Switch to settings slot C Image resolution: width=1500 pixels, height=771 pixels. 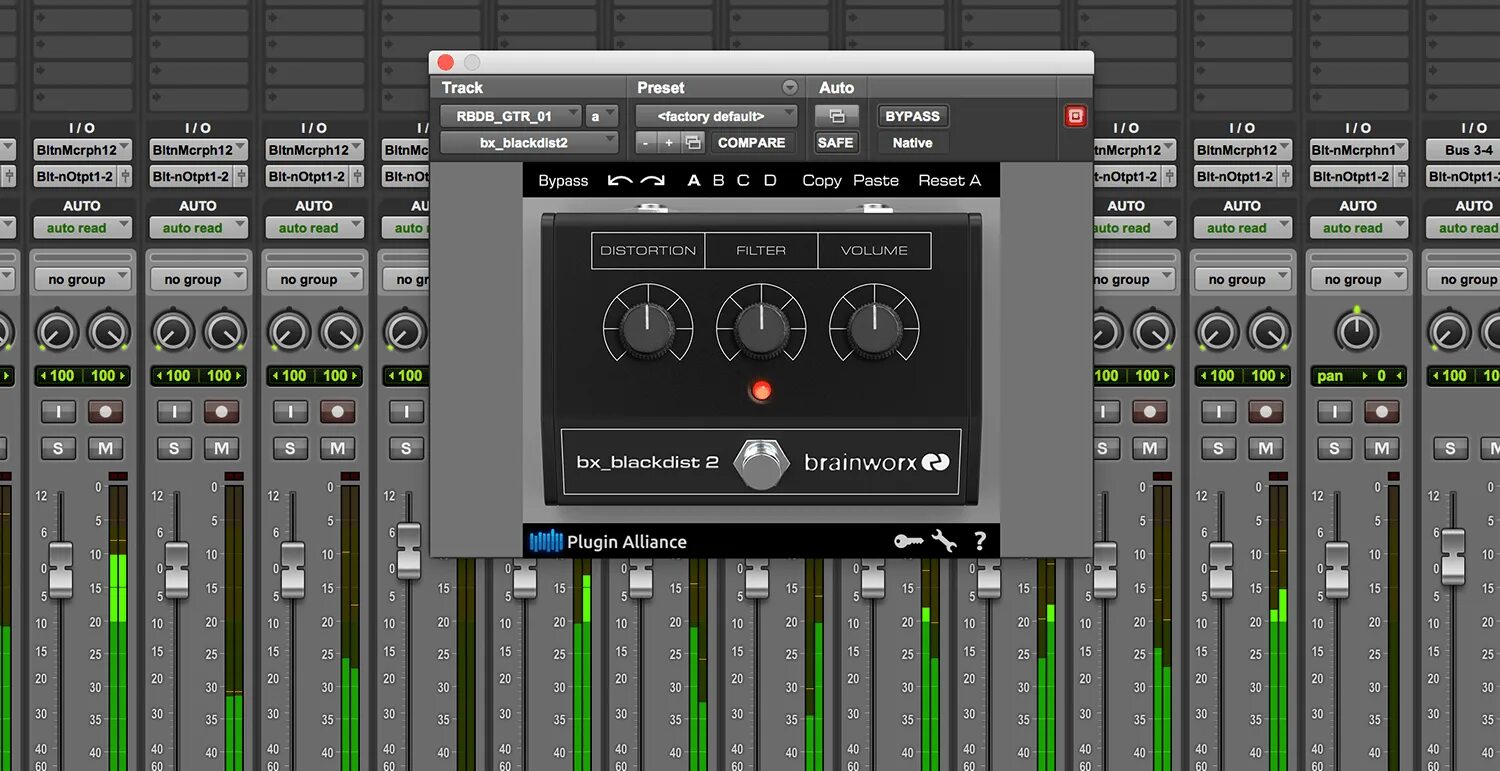coord(743,181)
